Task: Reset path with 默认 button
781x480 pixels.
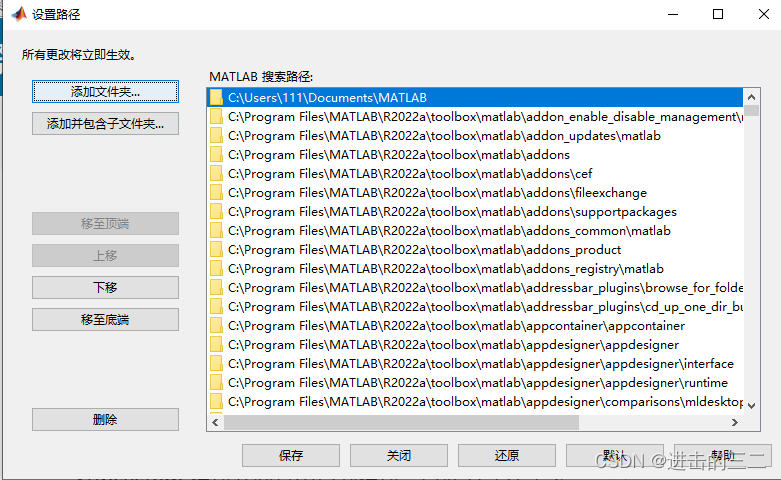Action: [x=615, y=455]
